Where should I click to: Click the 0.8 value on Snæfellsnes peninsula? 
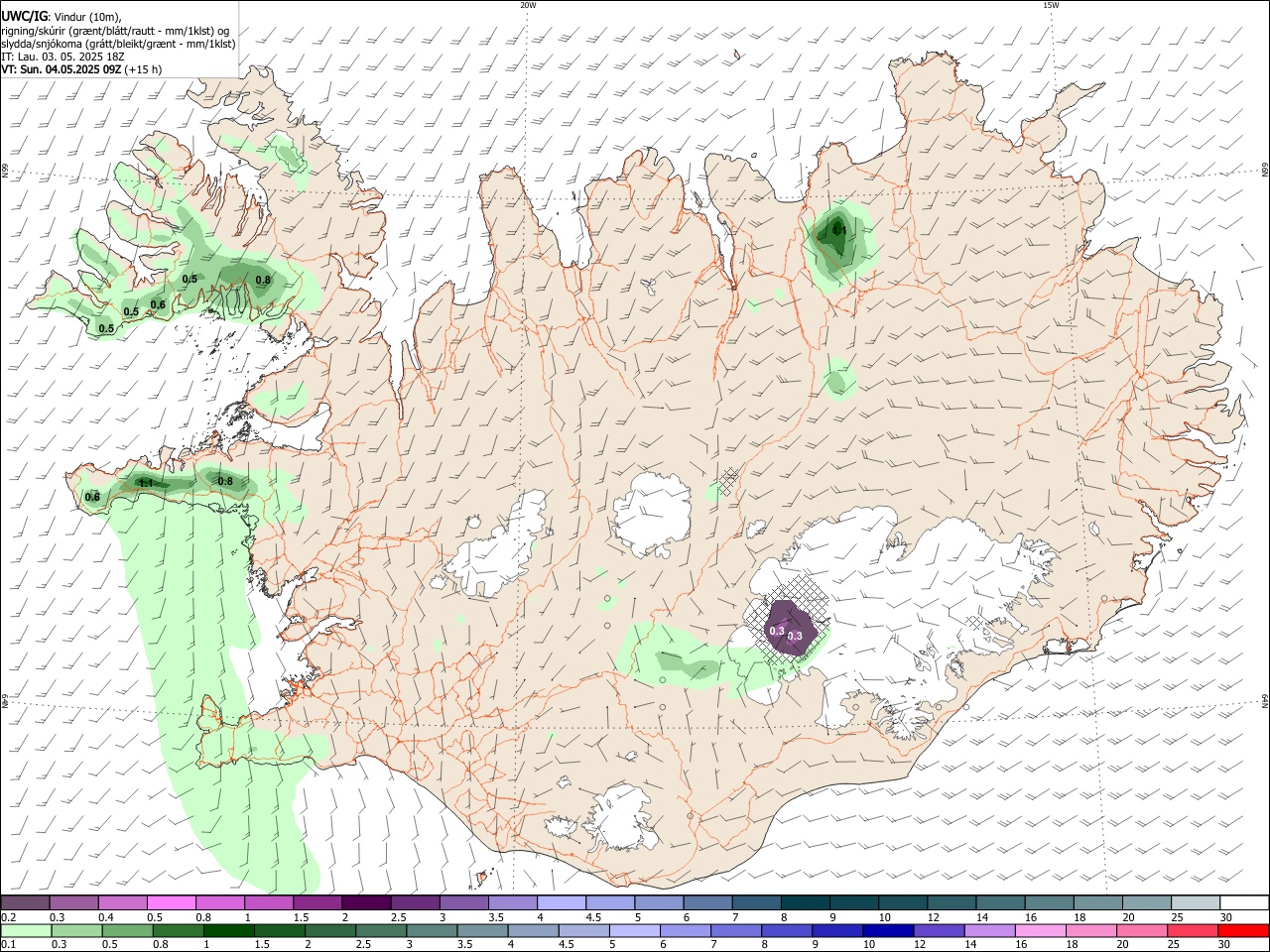225,482
